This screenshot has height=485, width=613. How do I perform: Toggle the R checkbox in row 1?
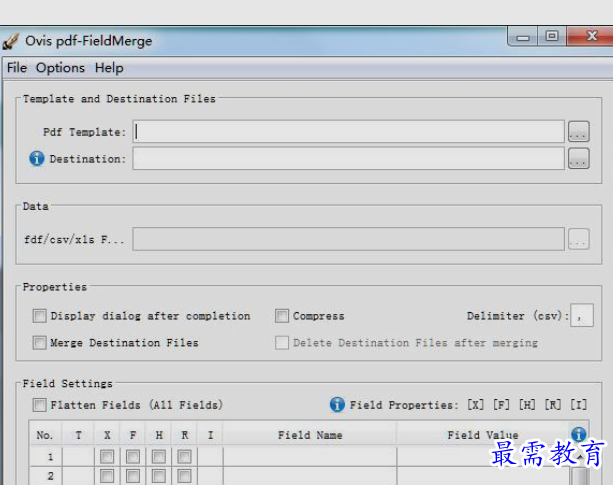click(185, 456)
